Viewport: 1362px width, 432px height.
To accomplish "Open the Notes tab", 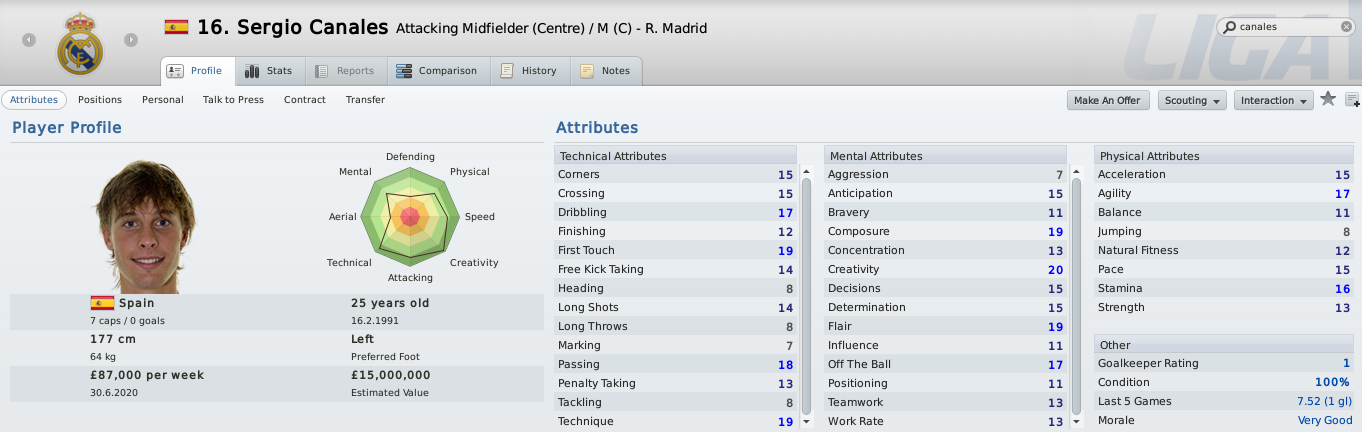I will click(x=606, y=71).
